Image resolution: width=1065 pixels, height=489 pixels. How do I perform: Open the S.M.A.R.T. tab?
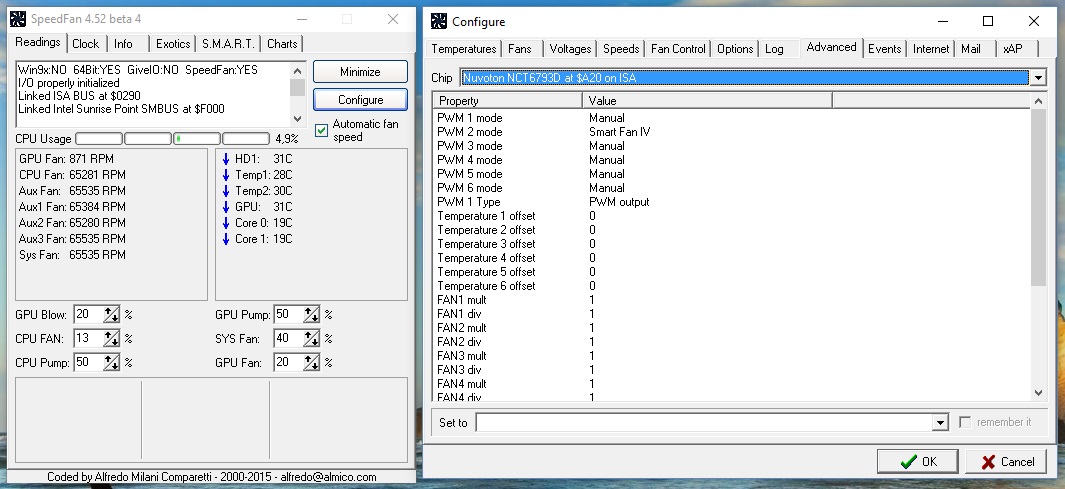coord(228,43)
